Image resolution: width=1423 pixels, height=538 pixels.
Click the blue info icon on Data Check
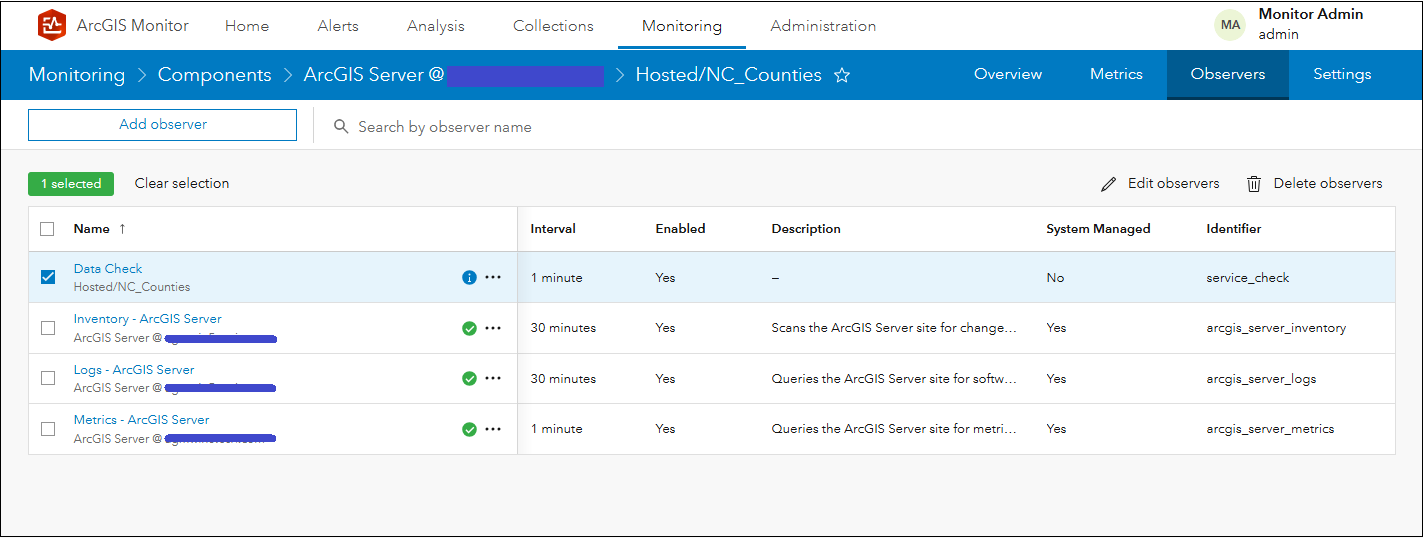tap(469, 277)
